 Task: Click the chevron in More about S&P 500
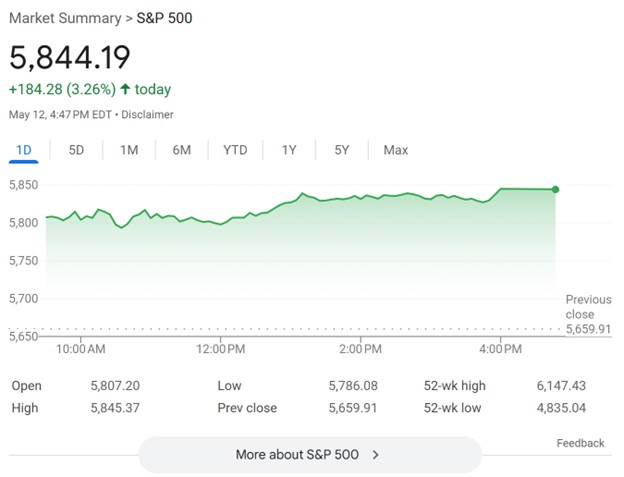(376, 454)
